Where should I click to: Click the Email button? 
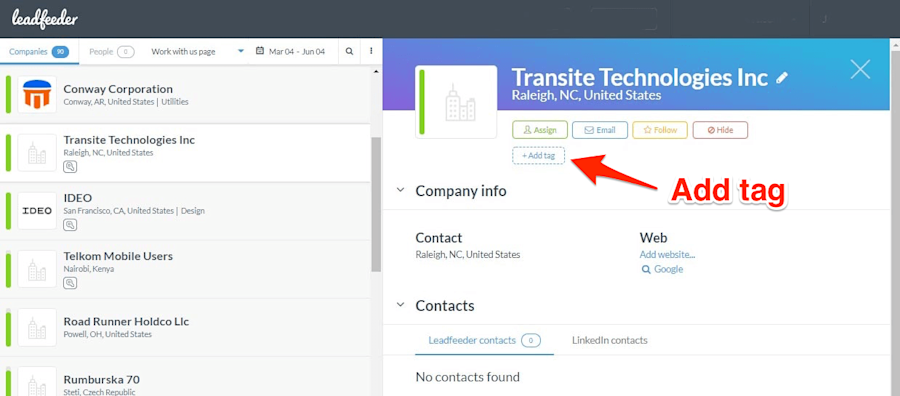click(x=600, y=130)
